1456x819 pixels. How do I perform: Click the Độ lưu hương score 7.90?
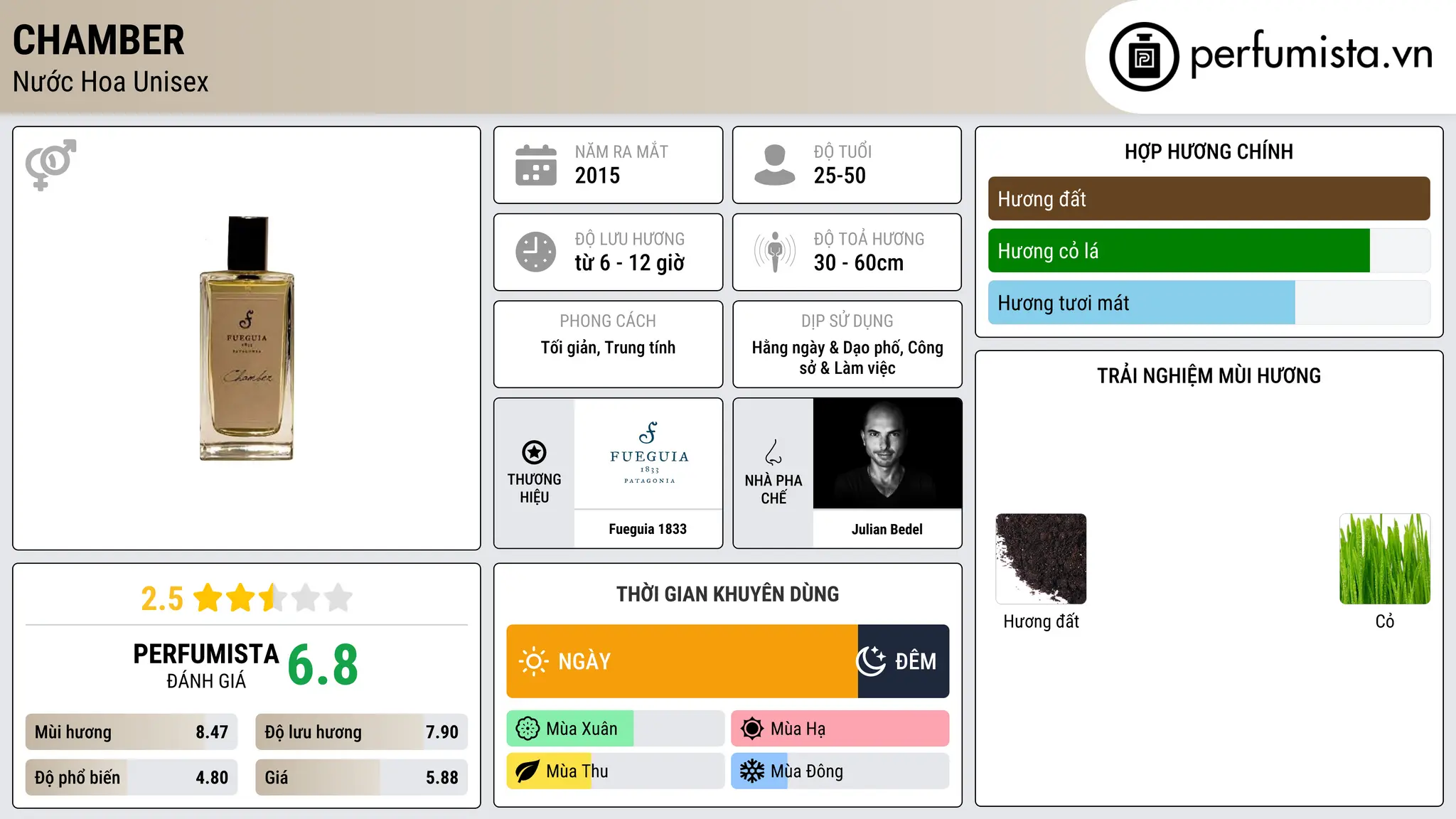click(442, 732)
